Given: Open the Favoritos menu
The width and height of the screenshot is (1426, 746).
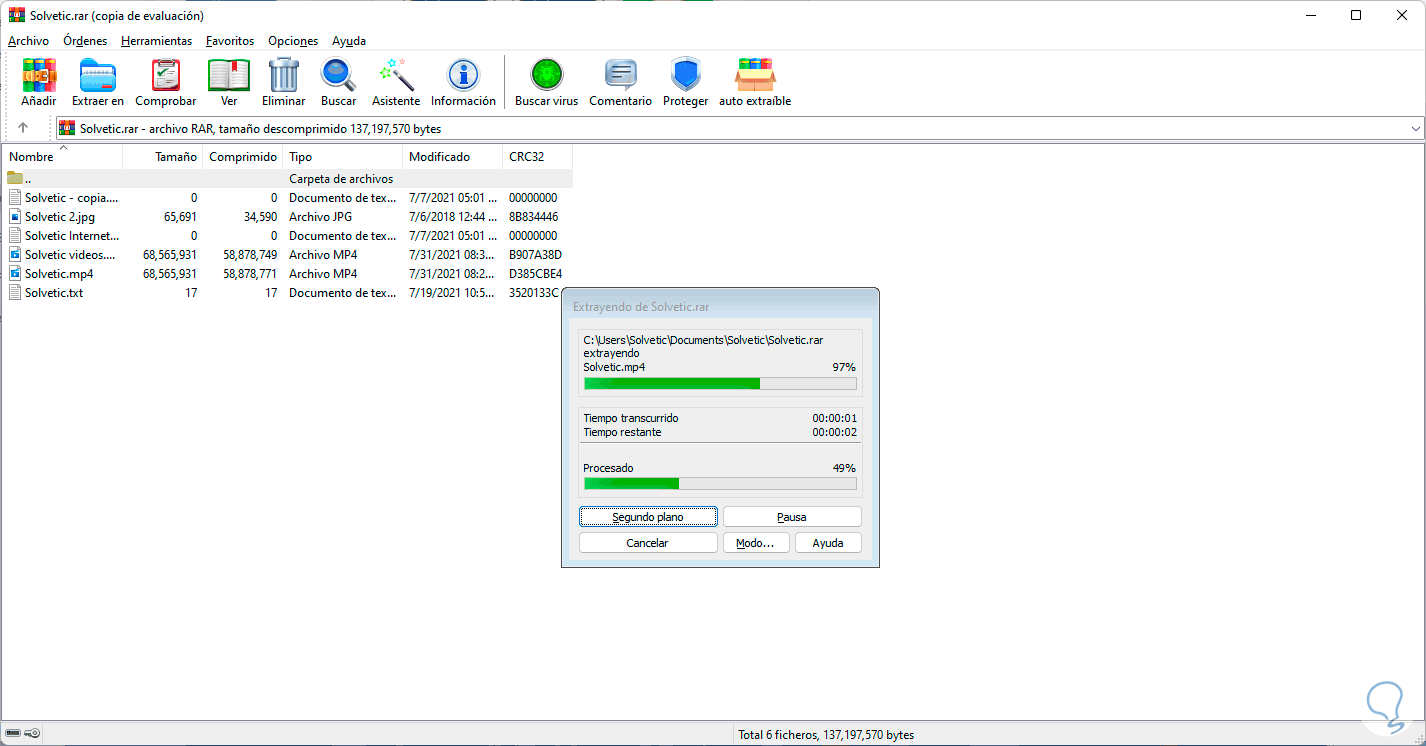Looking at the screenshot, I should pyautogui.click(x=230, y=41).
